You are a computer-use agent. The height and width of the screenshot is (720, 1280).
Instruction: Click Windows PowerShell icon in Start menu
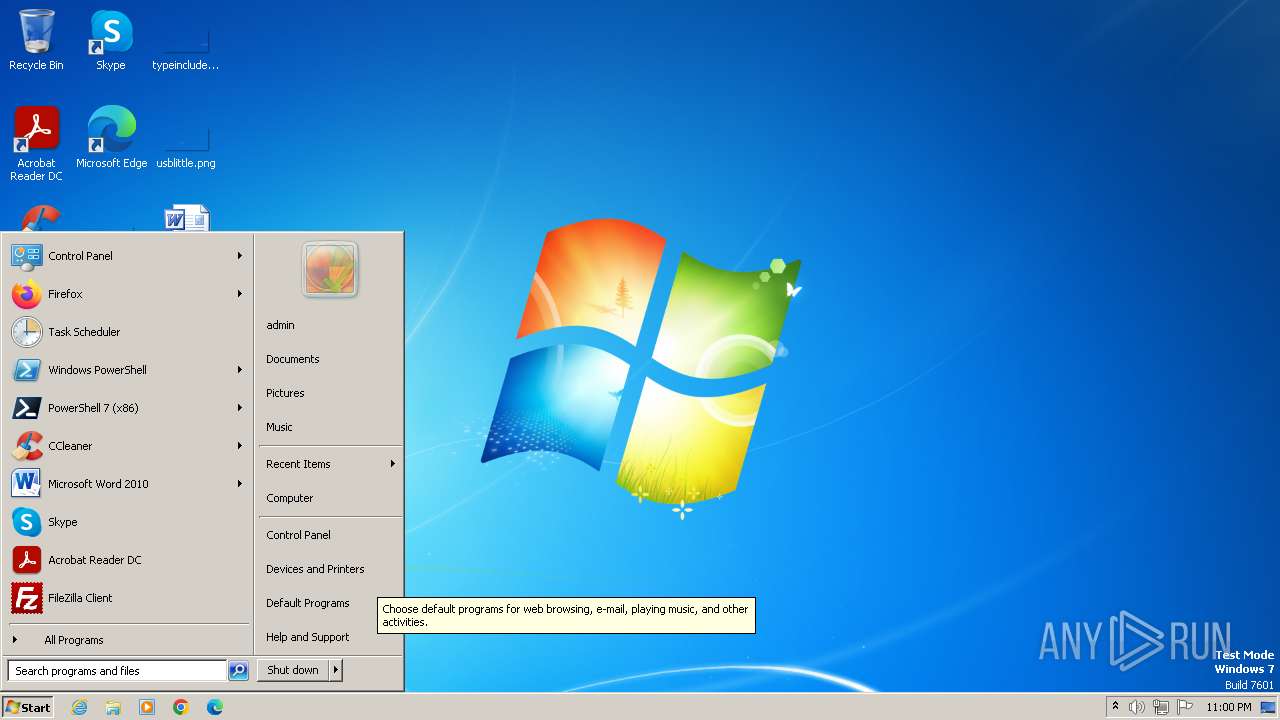(x=27, y=370)
